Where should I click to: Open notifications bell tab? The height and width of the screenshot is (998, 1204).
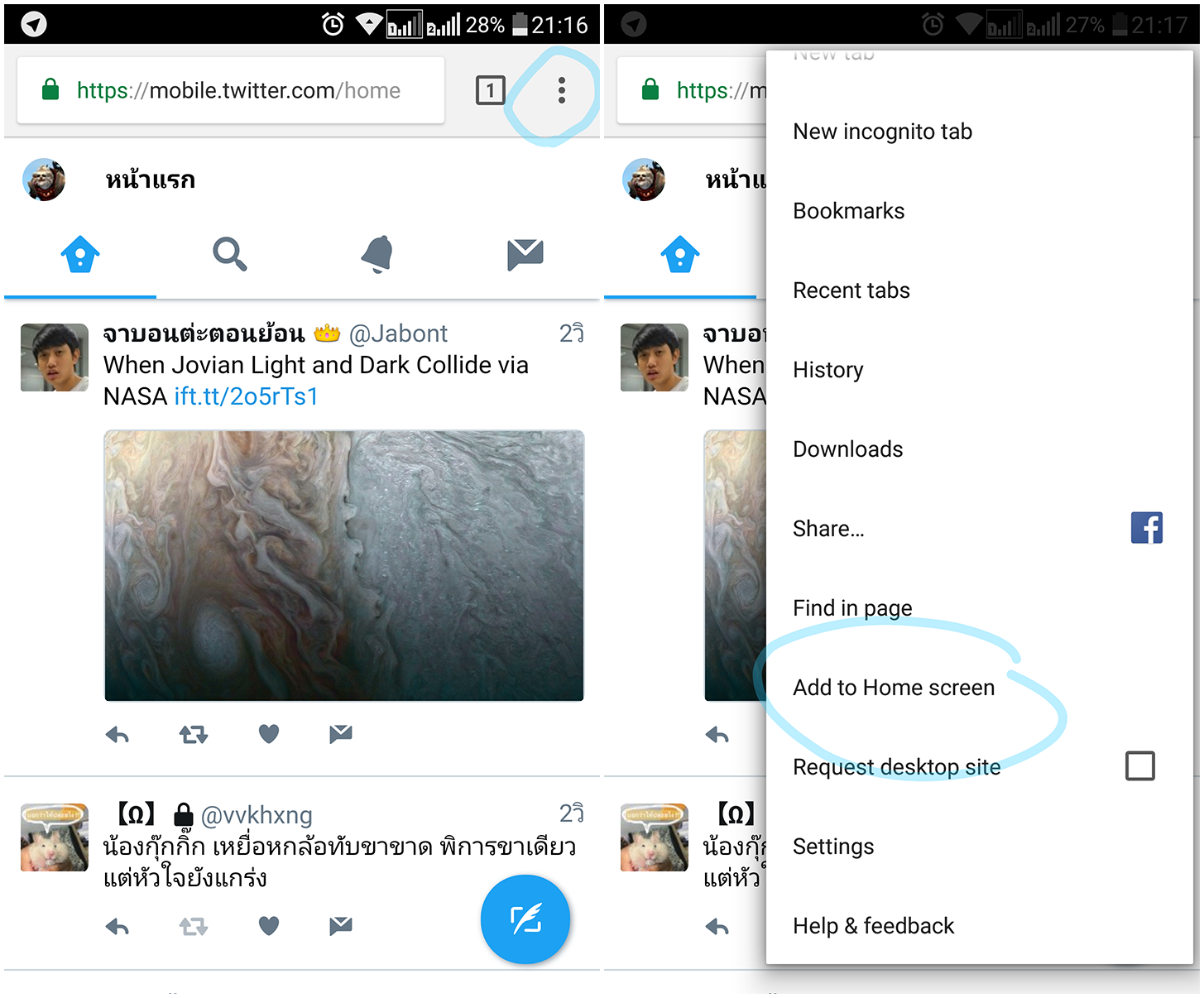pyautogui.click(x=377, y=254)
